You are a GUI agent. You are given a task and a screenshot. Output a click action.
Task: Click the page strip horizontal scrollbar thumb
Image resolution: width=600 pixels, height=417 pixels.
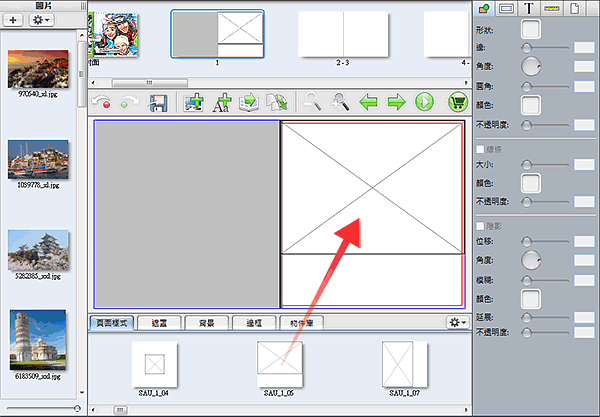[149, 83]
